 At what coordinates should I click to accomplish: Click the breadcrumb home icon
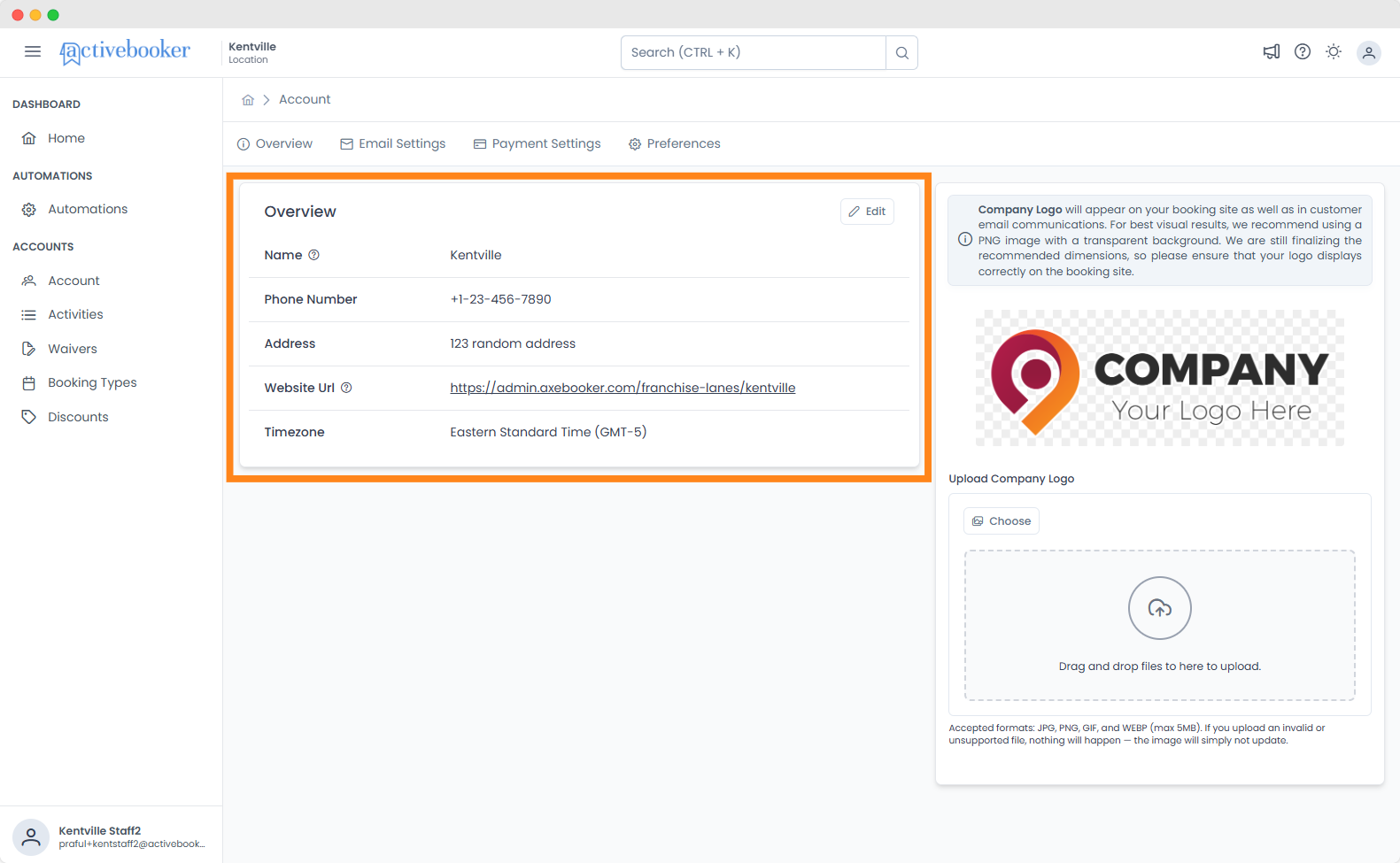tap(248, 100)
